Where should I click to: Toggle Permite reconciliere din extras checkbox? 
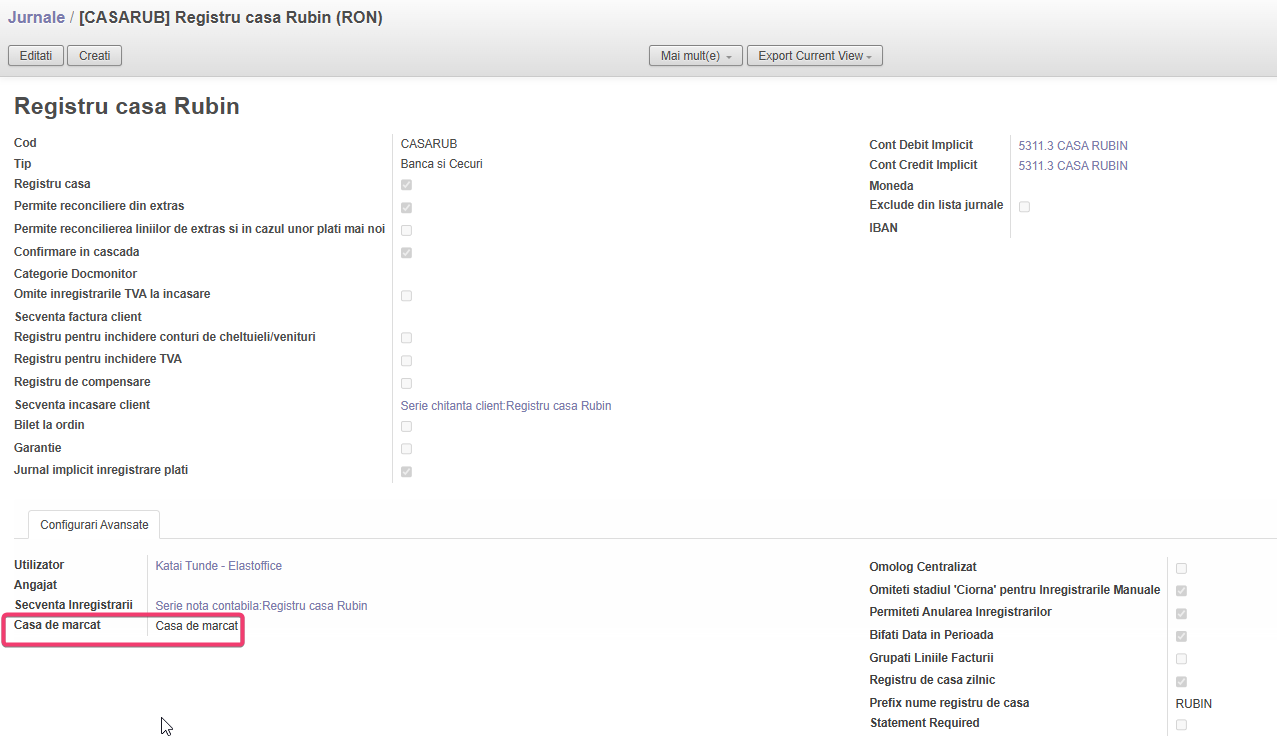406,208
